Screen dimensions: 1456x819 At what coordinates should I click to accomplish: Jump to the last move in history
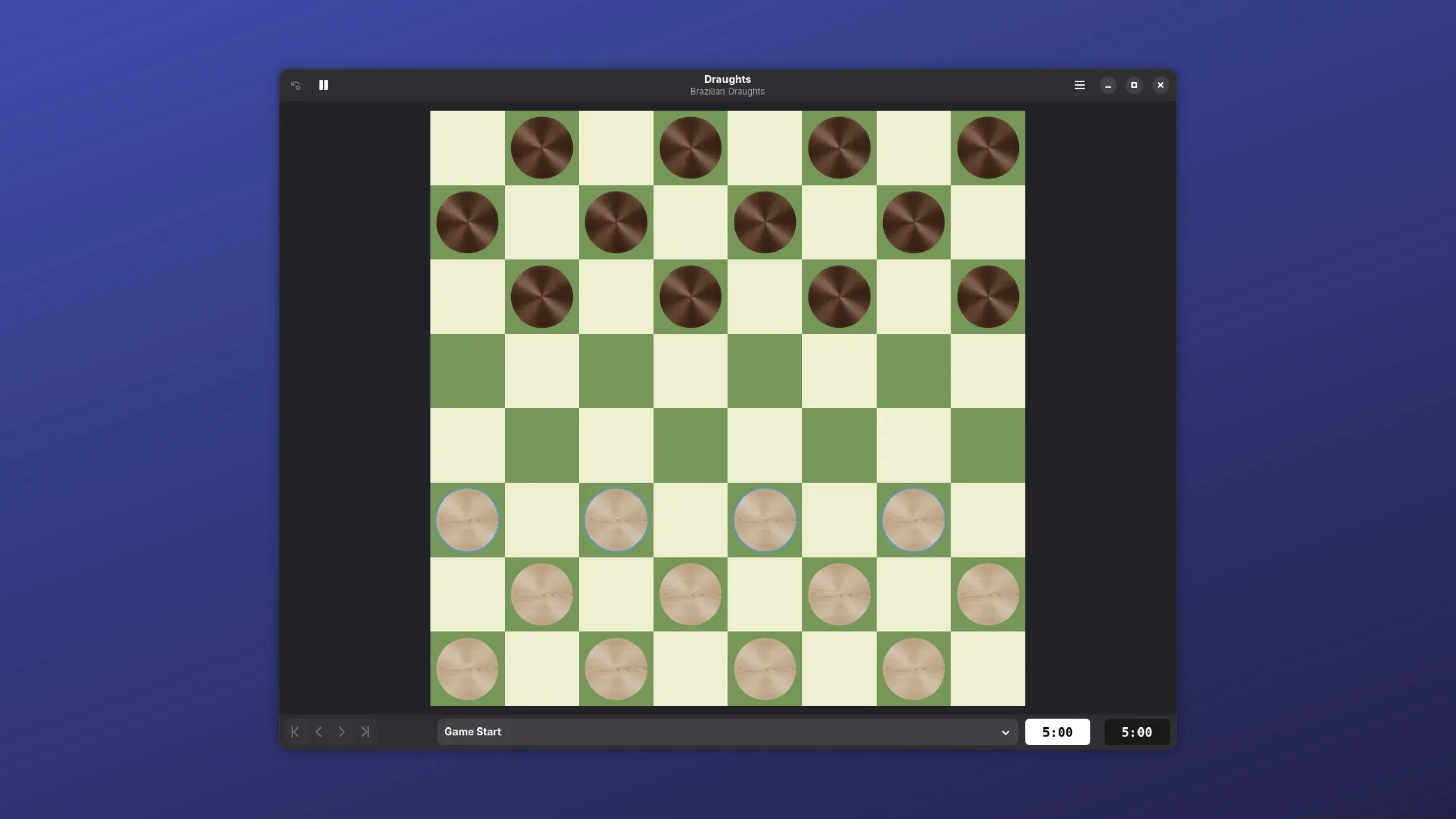pos(365,732)
